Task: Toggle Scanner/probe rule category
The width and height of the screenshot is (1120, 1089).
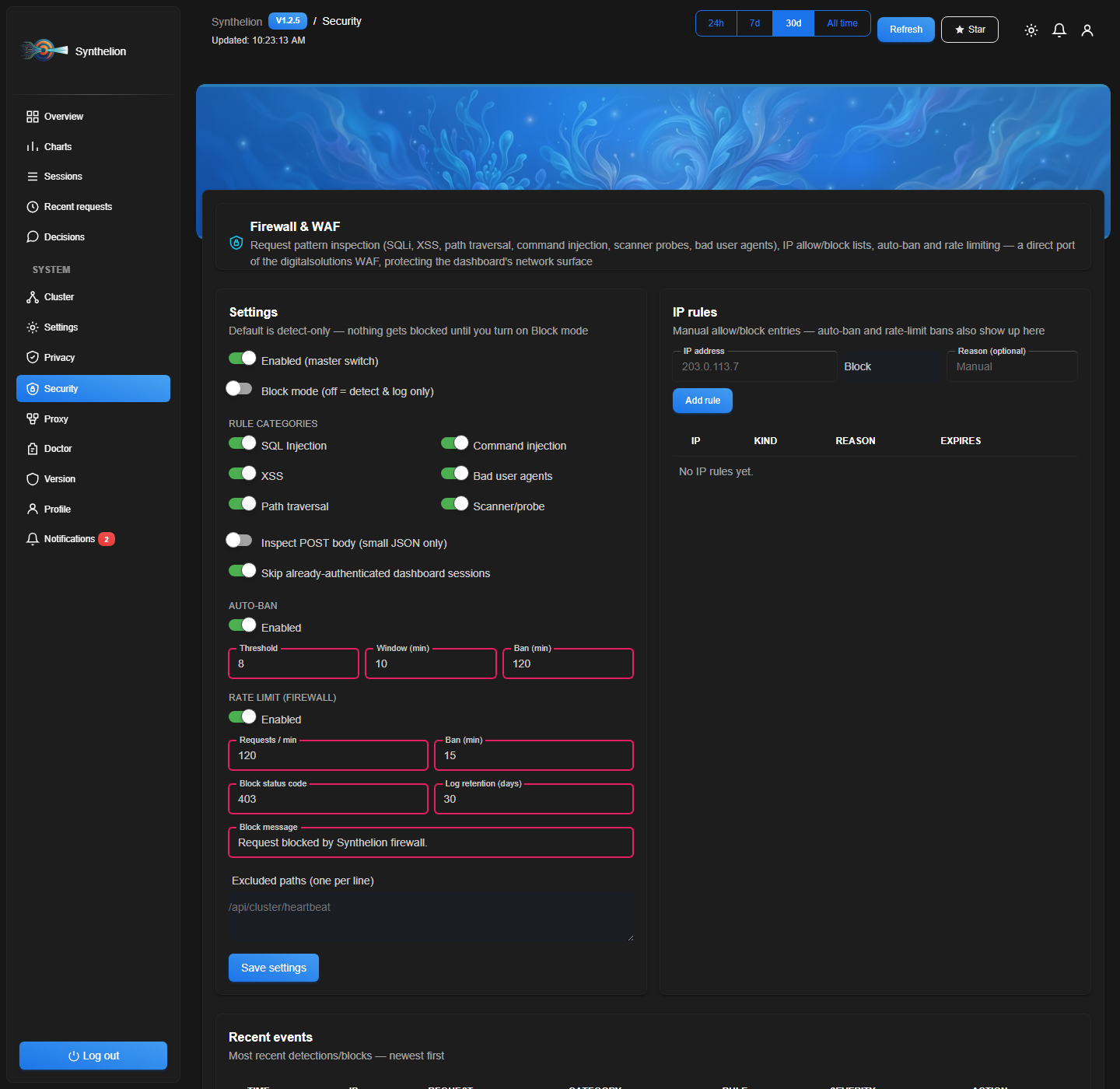Action: pos(455,503)
